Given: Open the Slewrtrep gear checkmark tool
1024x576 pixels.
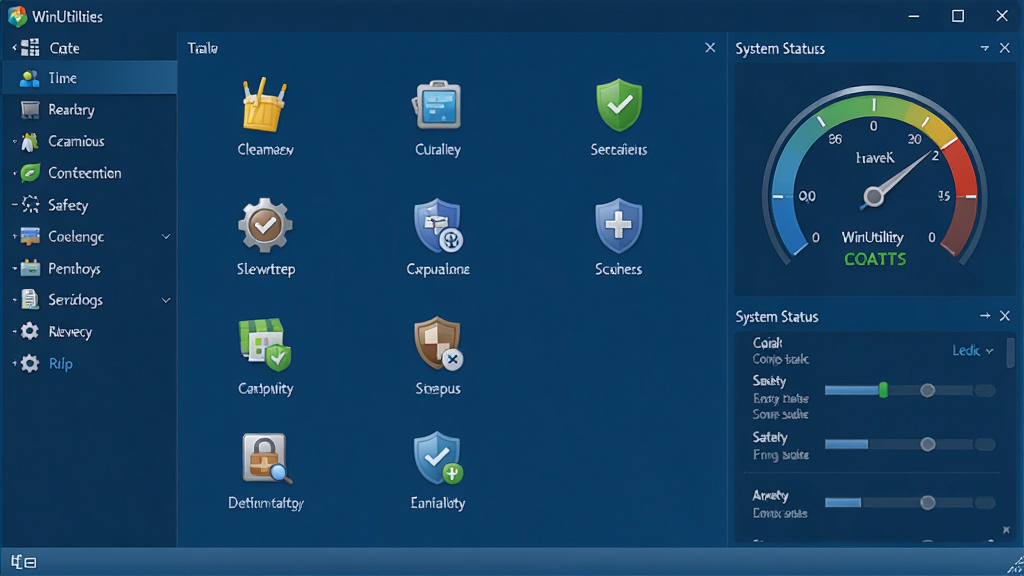Looking at the screenshot, I should (264, 225).
